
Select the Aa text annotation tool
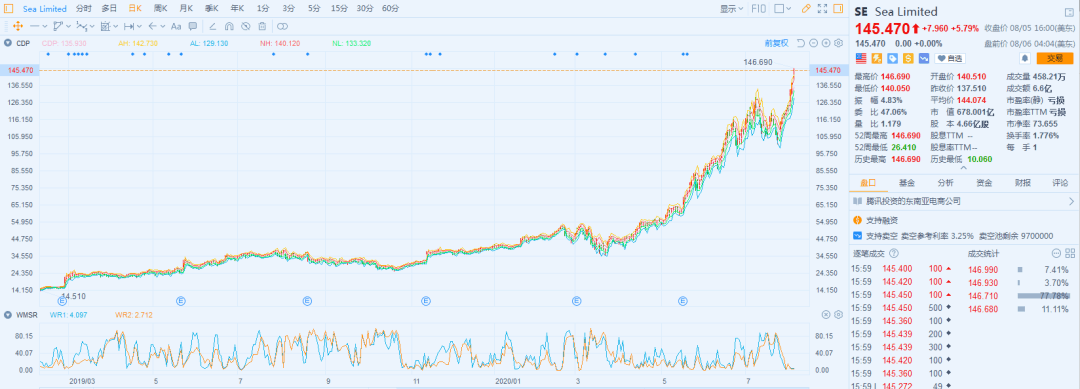176,26
